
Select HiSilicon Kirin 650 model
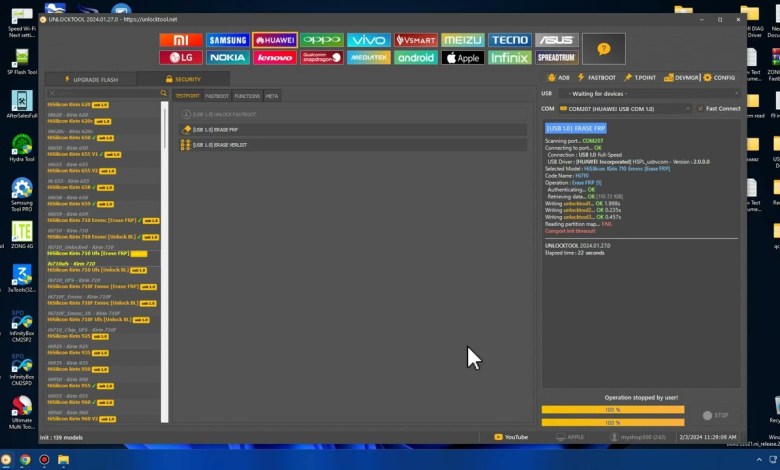[x=80, y=138]
